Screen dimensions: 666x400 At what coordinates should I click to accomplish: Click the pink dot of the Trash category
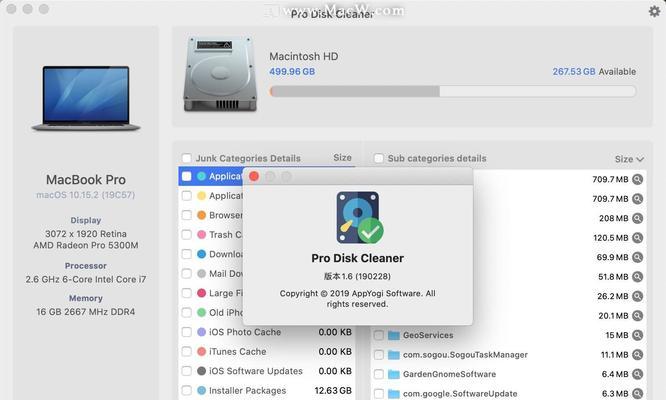[202, 235]
